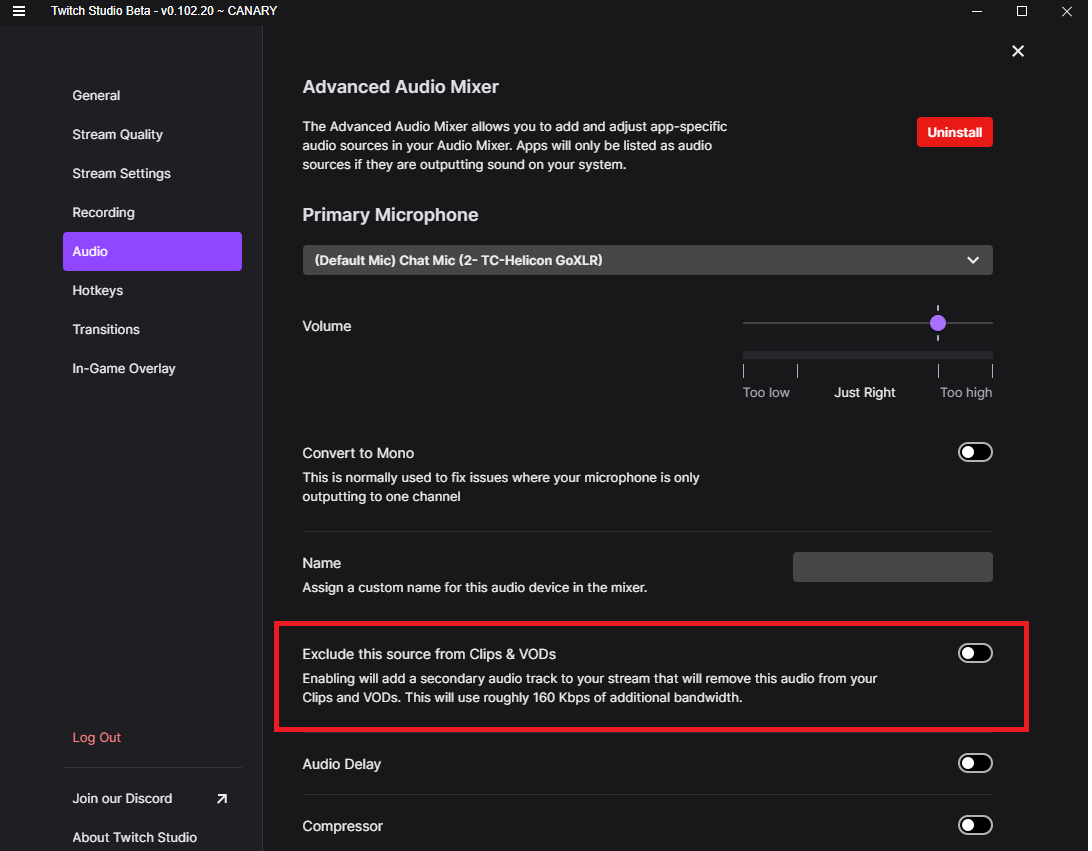Click the custom Name input field
The width and height of the screenshot is (1092, 851).
(x=892, y=566)
